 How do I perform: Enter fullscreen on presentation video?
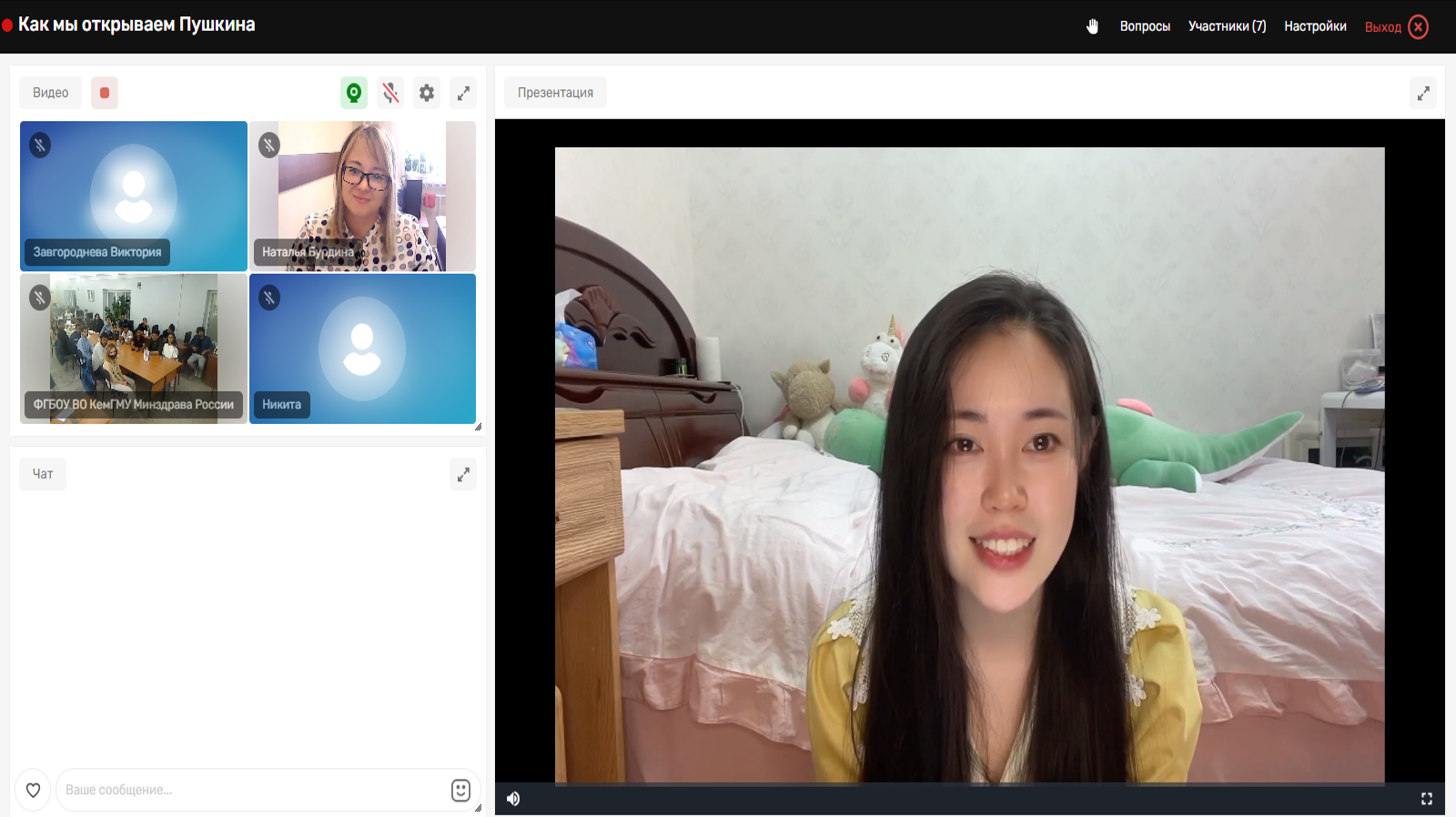(1426, 799)
